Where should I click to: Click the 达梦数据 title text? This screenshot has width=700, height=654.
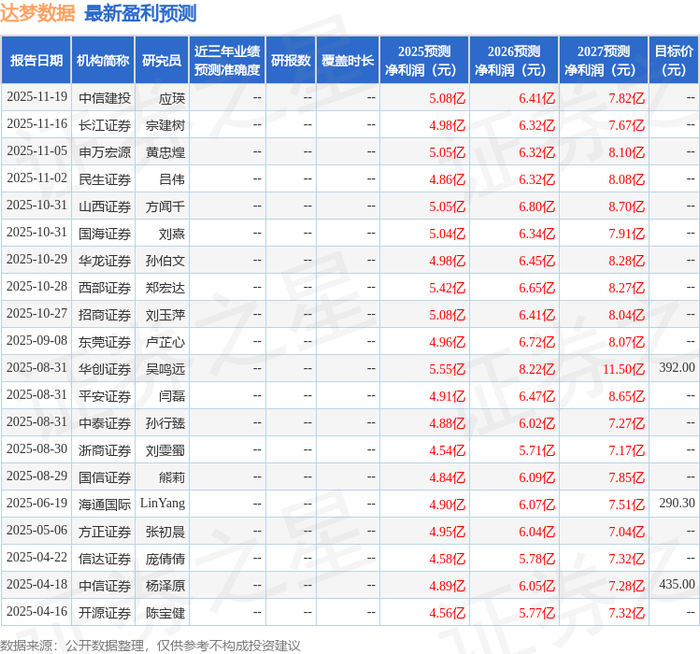pyautogui.click(x=38, y=13)
